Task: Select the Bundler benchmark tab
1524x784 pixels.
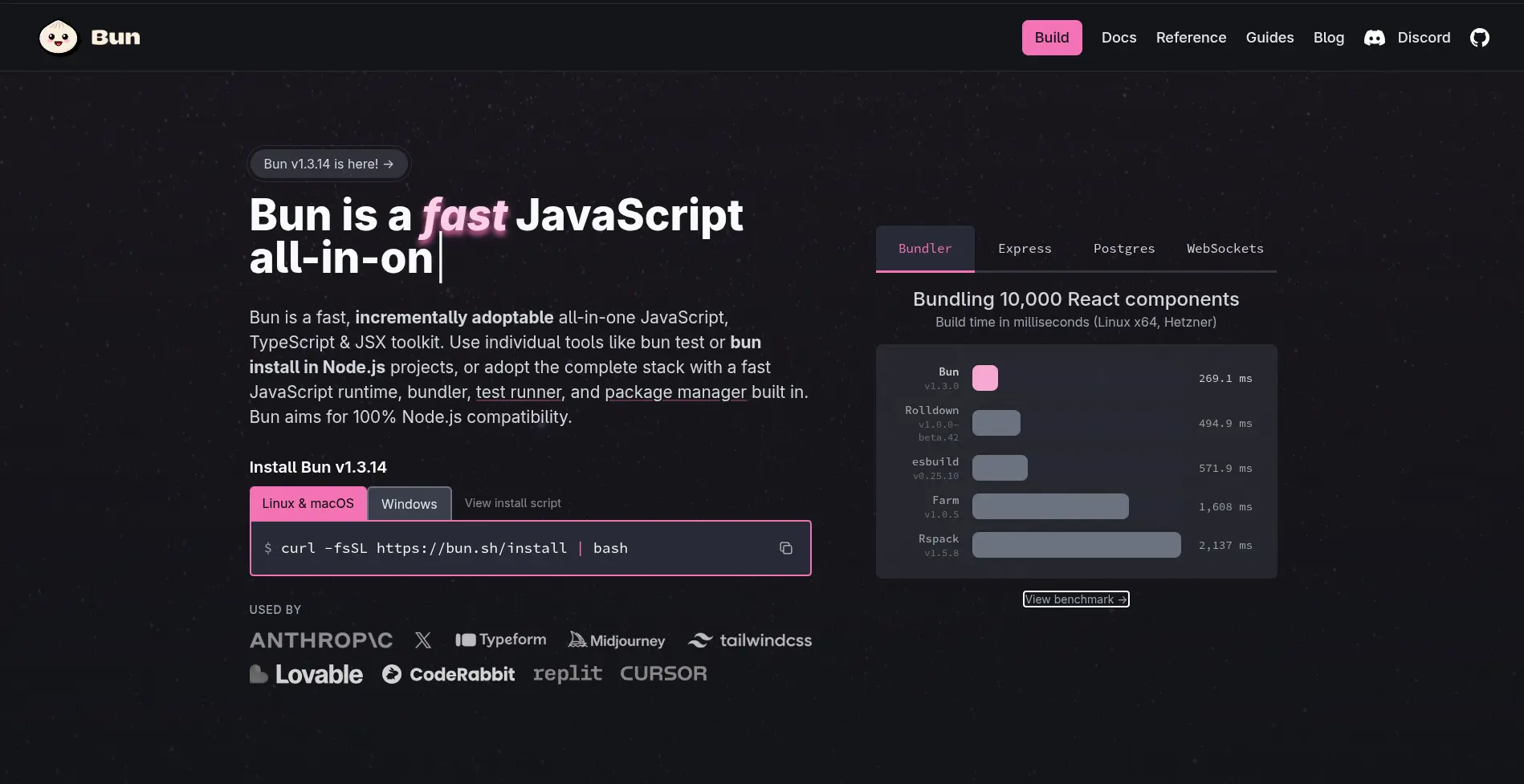Action: click(925, 249)
